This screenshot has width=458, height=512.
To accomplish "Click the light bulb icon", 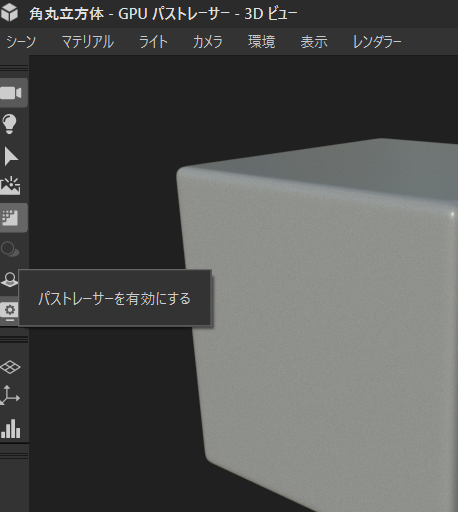I will (10, 124).
